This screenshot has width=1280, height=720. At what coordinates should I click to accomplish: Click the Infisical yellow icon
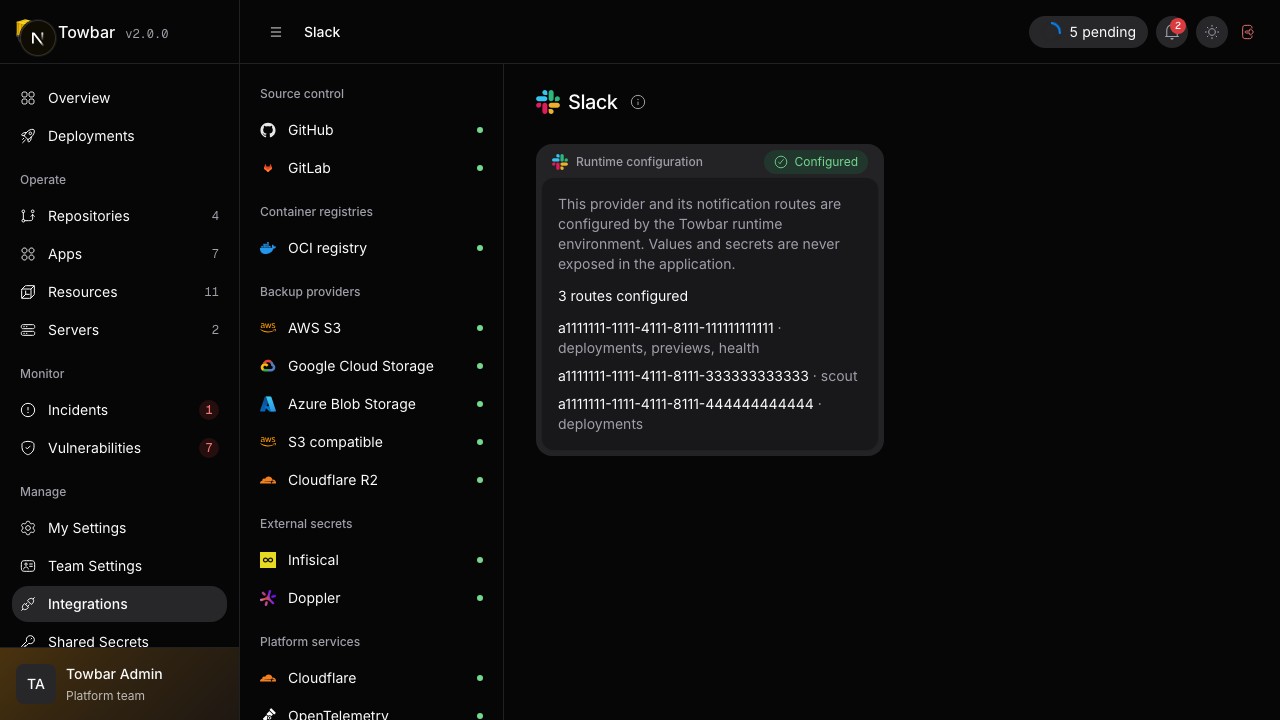click(x=268, y=560)
